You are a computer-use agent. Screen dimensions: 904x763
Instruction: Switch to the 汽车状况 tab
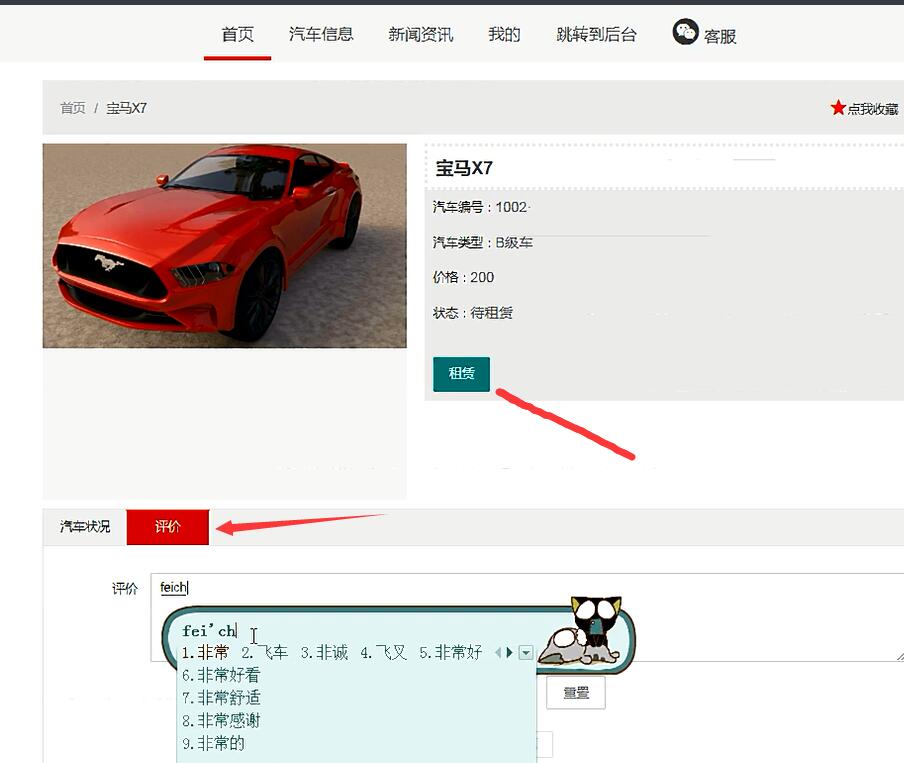point(85,527)
